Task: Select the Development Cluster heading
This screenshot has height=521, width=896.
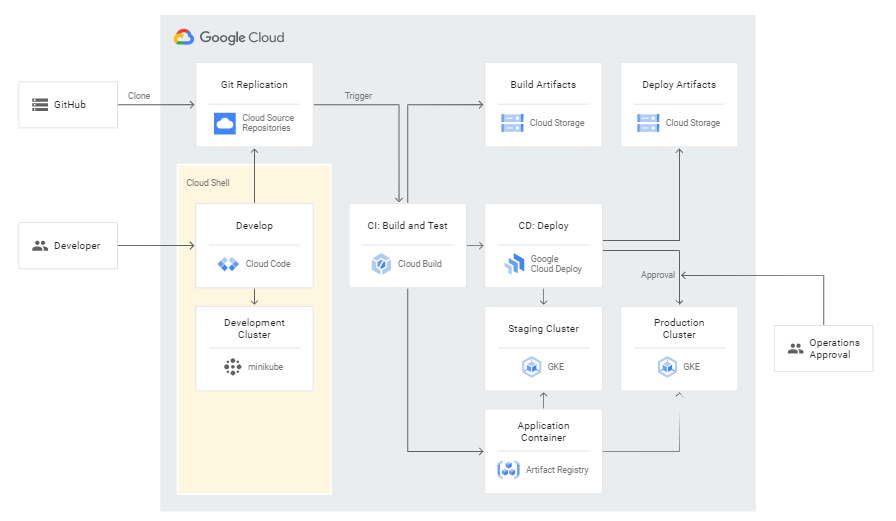Action: click(x=254, y=328)
